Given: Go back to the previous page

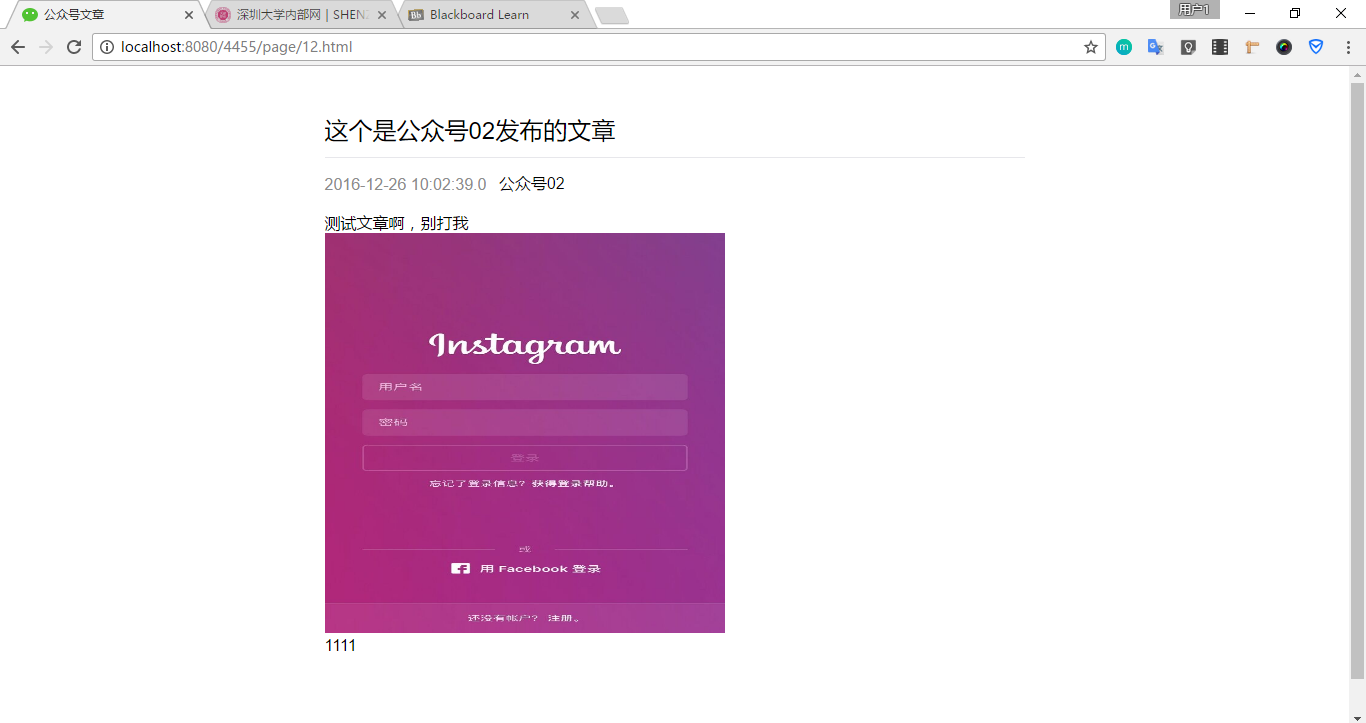Looking at the screenshot, I should pyautogui.click(x=18, y=47).
